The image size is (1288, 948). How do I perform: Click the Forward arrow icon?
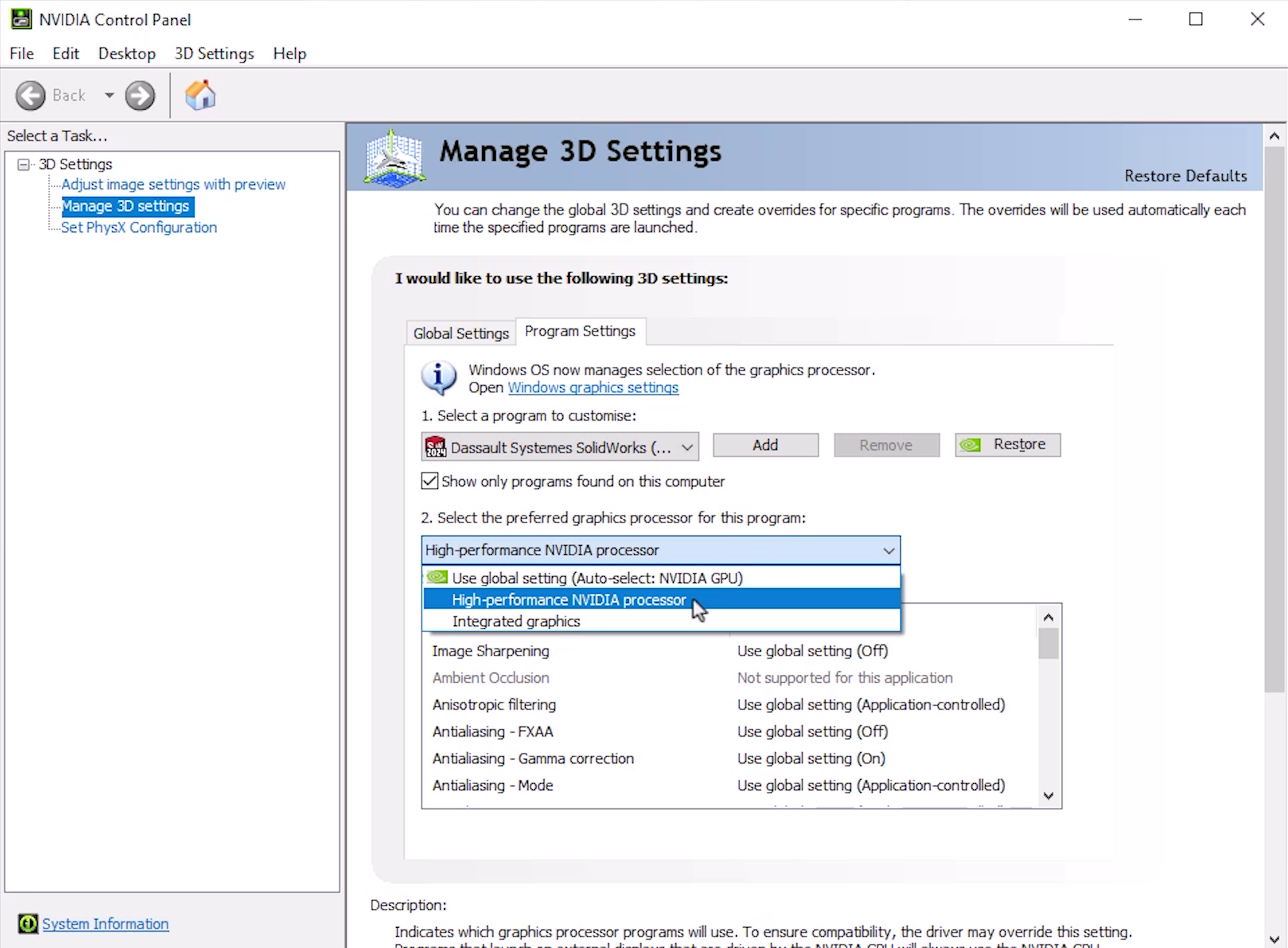(x=140, y=95)
